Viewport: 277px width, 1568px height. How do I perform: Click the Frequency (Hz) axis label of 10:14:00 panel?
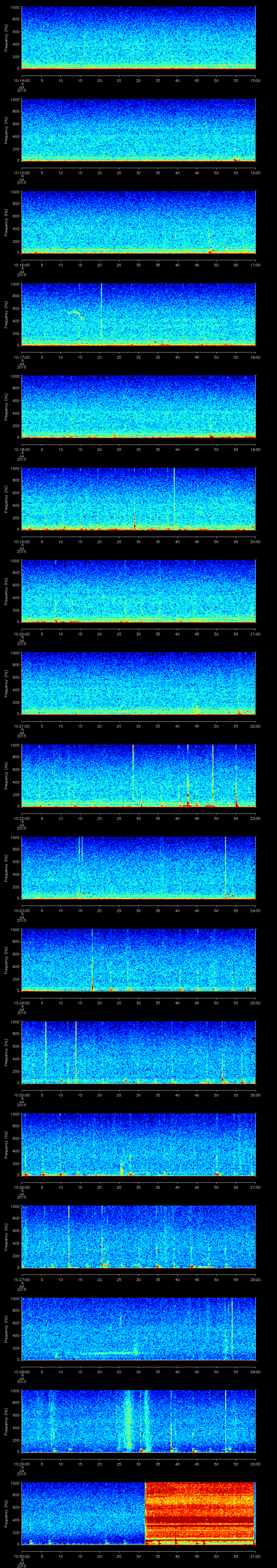click(6, 38)
